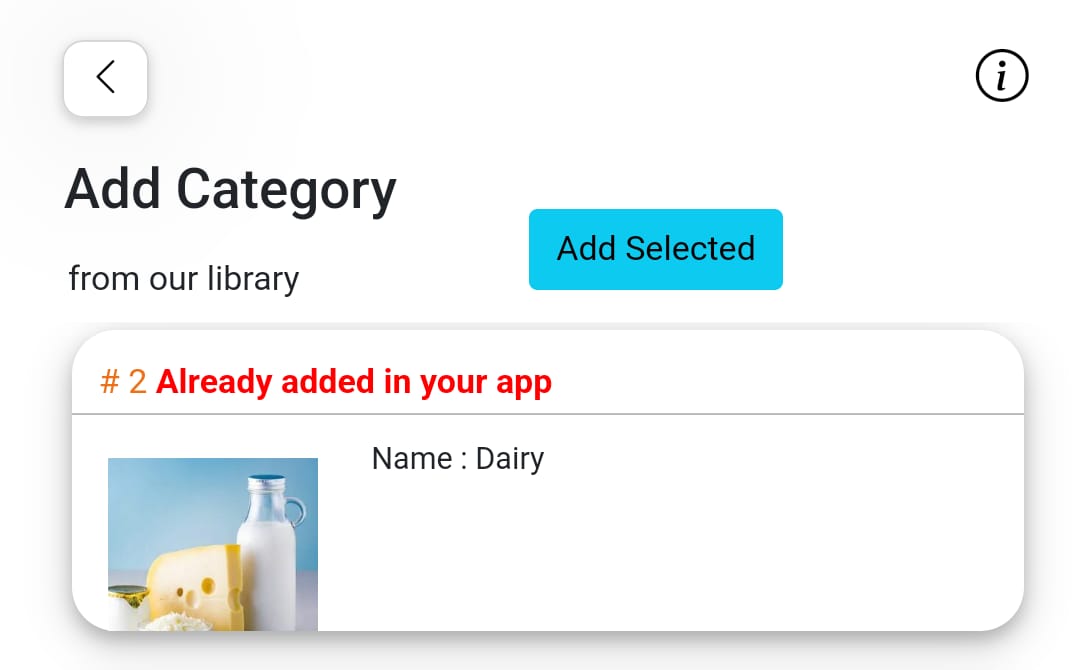Screen dimensions: 1080x670
Task: Select the Dairy category thumbnail image
Action: [x=213, y=544]
